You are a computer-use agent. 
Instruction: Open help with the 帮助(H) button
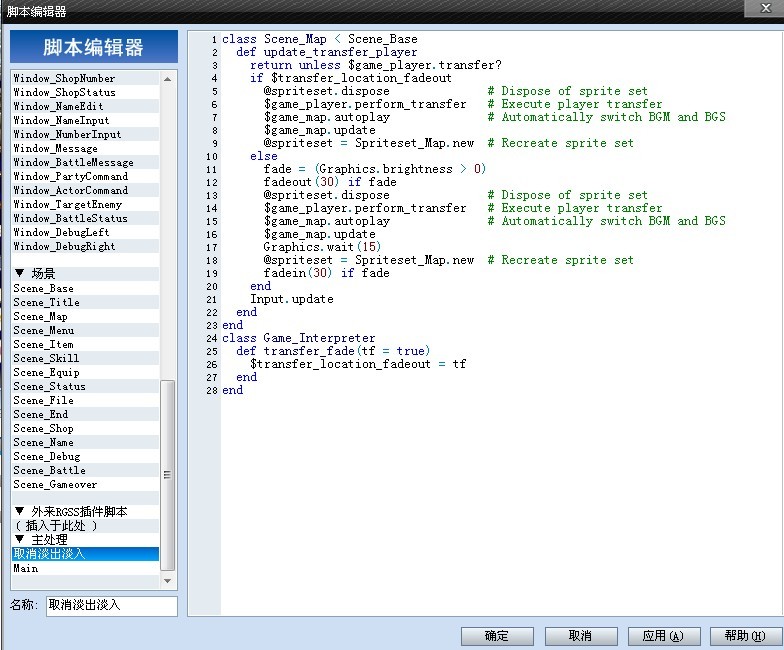tap(746, 636)
